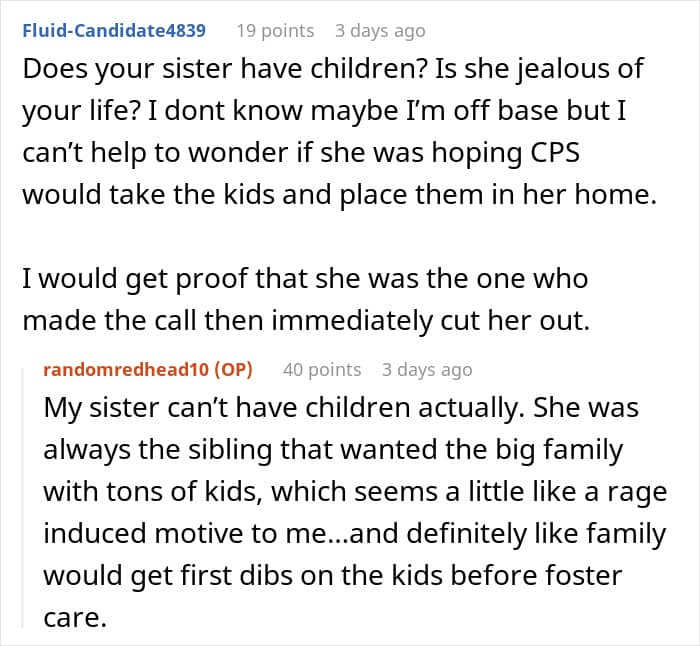
Task: Open OP reply's 3 days ago timestamp
Action: click(x=427, y=370)
